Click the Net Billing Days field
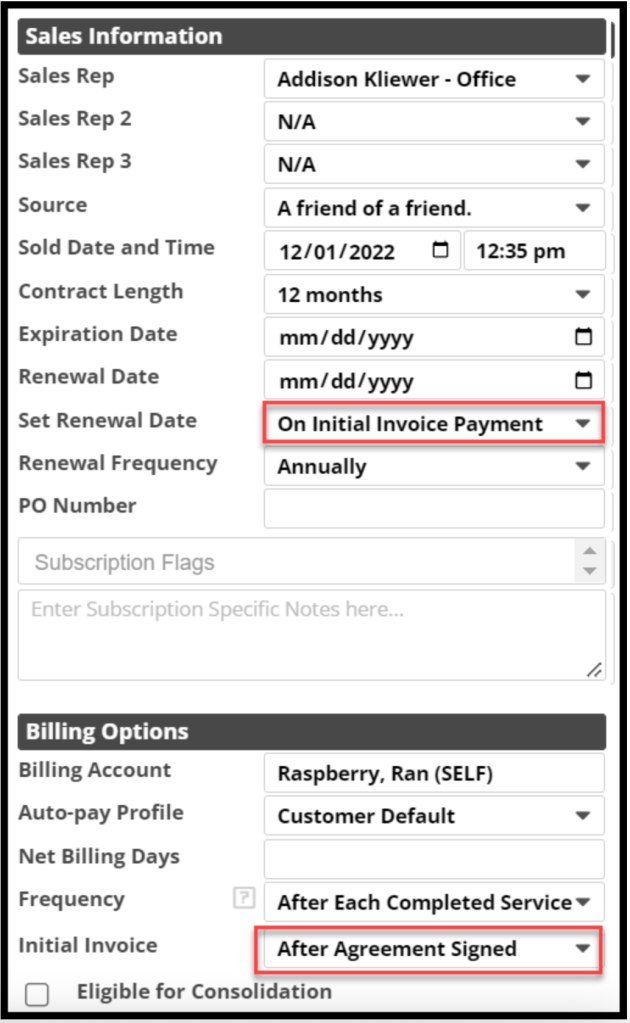 pyautogui.click(x=434, y=859)
